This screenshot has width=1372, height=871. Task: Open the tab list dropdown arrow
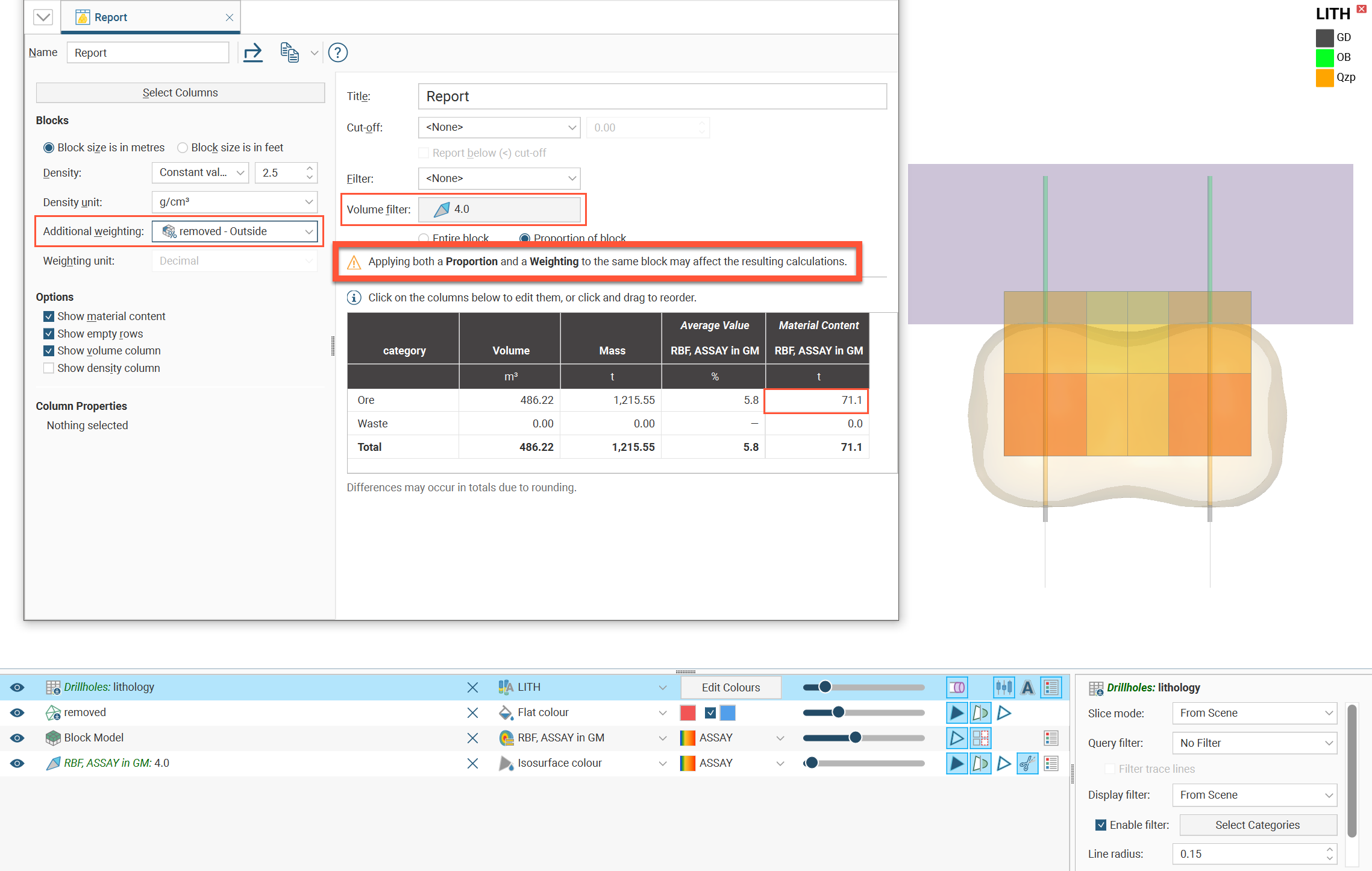coord(43,17)
